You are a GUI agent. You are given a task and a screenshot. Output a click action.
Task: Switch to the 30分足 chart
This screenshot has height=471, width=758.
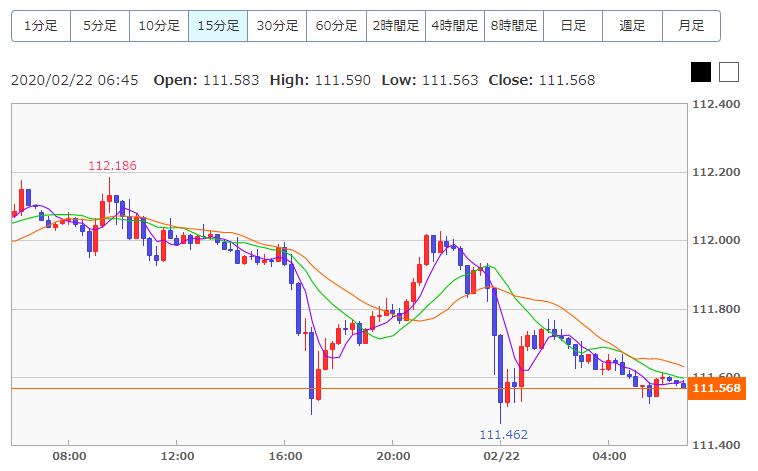[x=277, y=26]
